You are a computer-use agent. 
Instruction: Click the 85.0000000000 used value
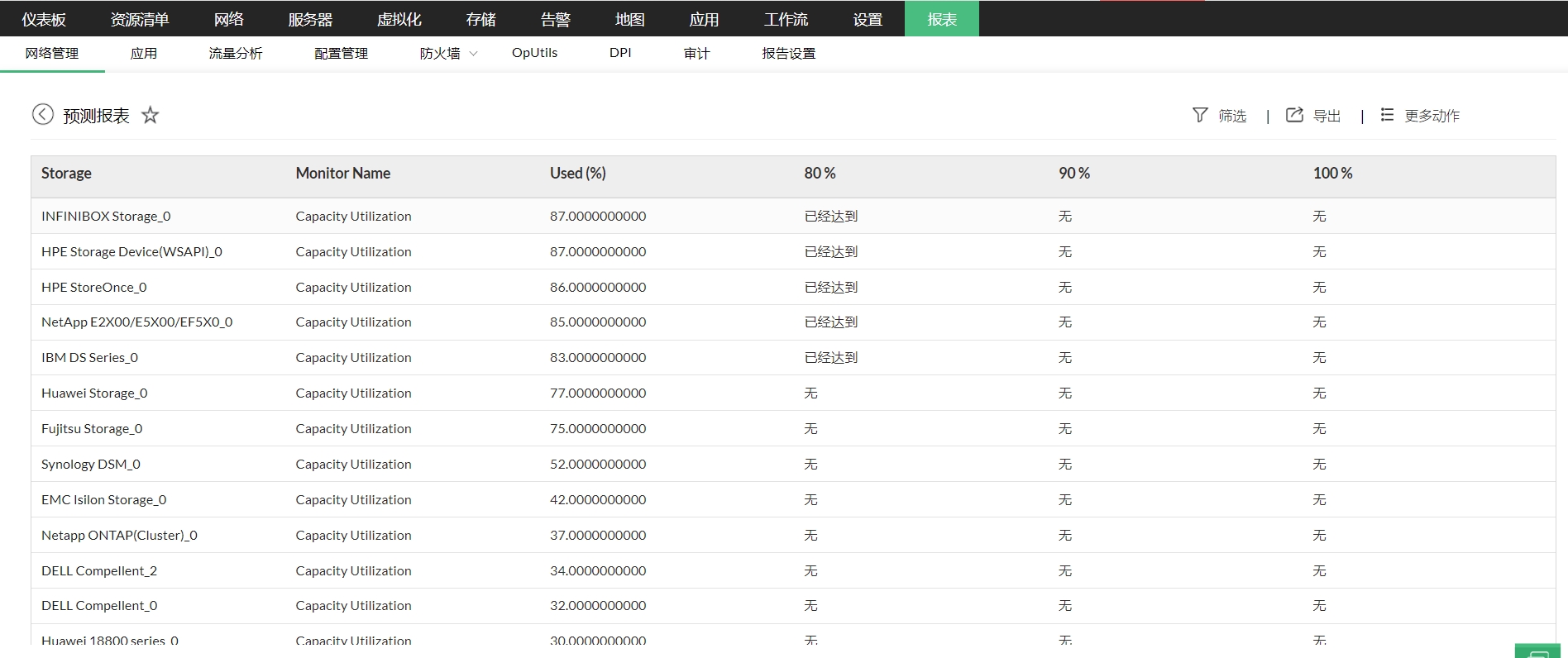[x=598, y=322]
